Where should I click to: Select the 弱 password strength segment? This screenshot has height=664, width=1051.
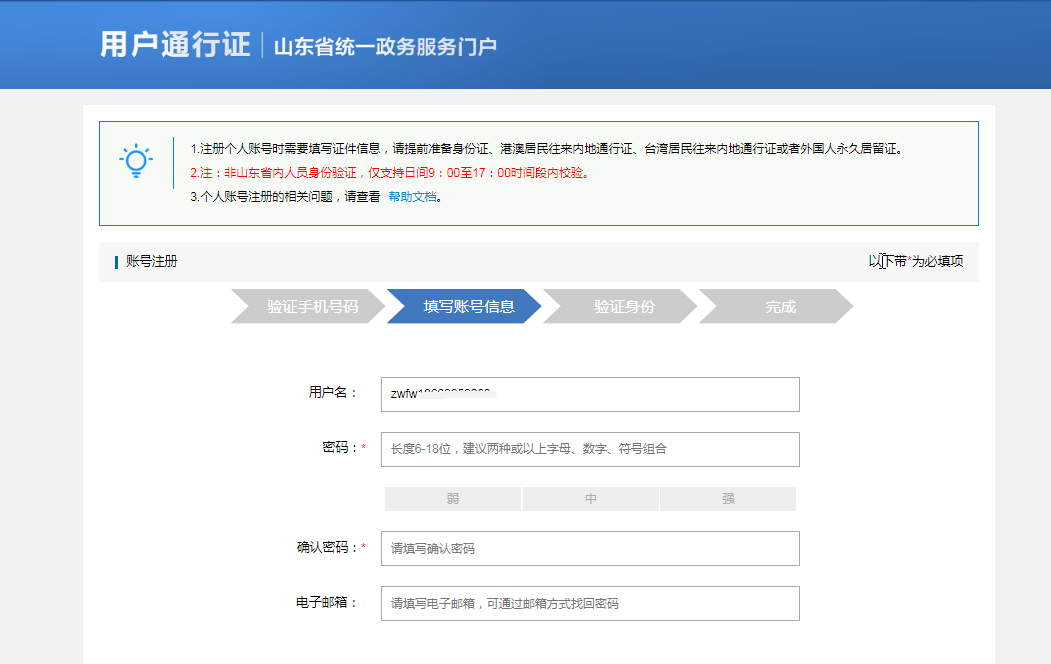click(x=452, y=498)
